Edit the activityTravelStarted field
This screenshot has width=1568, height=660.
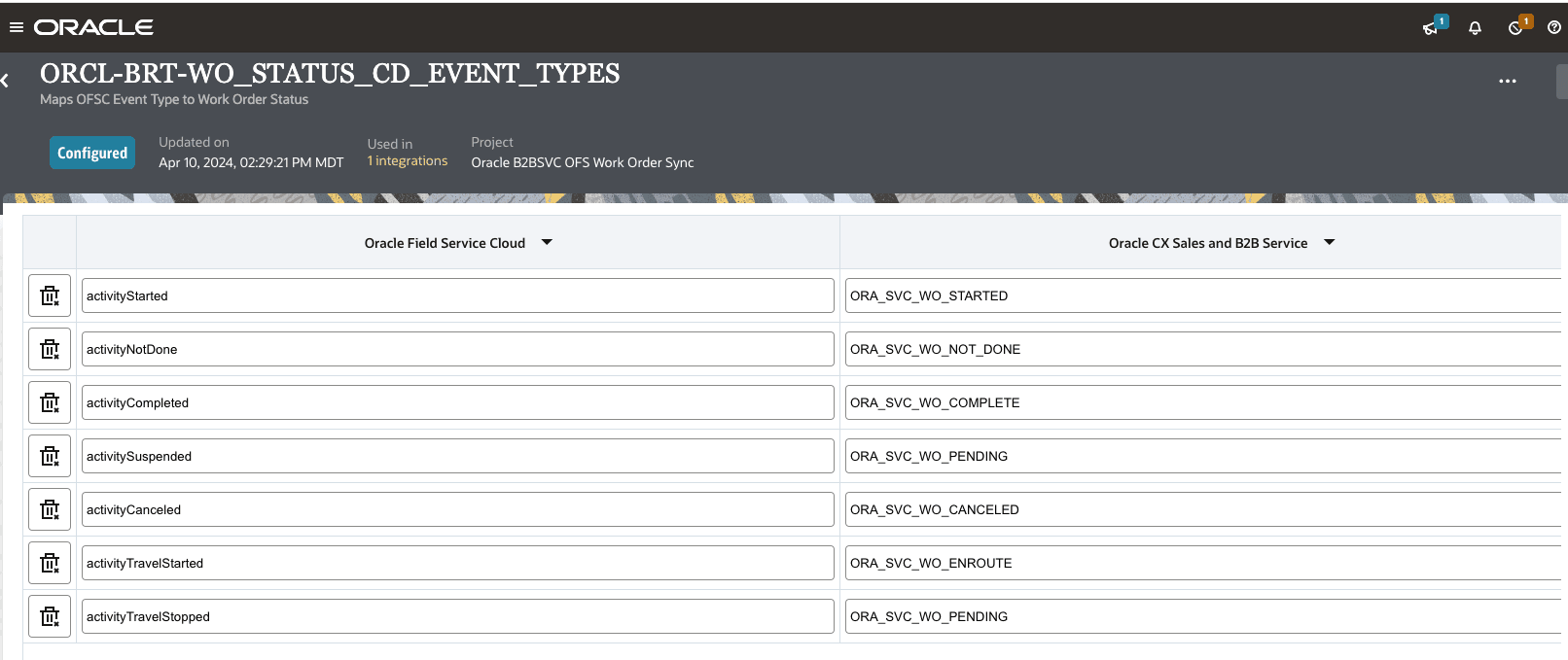(458, 563)
